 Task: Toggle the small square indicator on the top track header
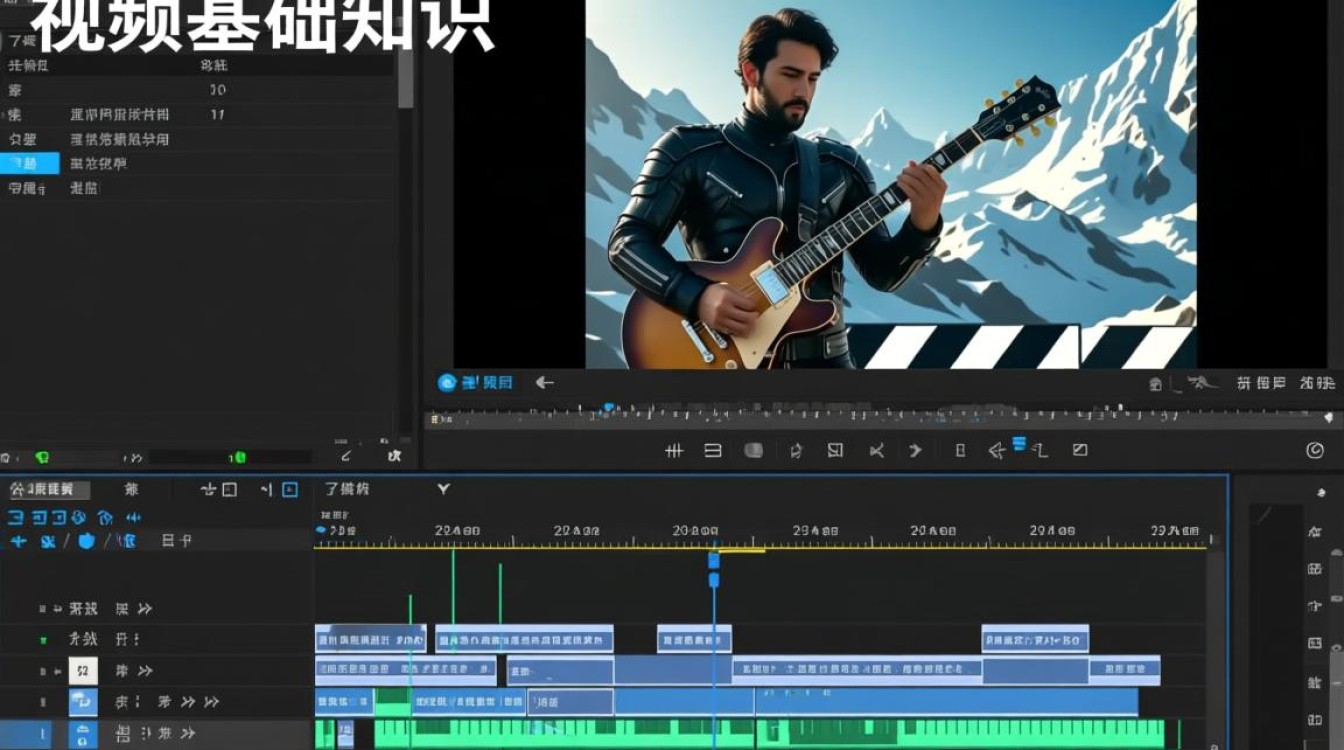[43, 608]
